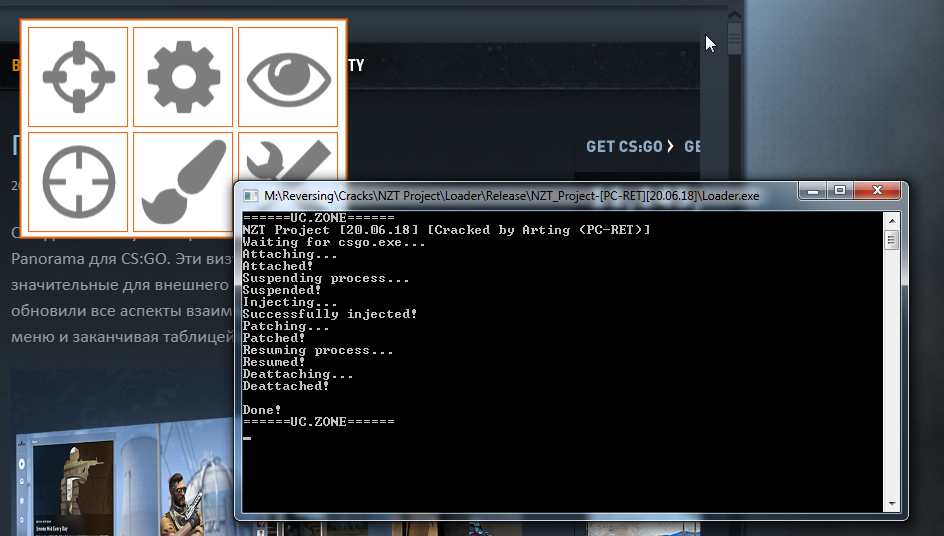
Task: Maximize the Loader.exe console window
Action: coord(840,191)
